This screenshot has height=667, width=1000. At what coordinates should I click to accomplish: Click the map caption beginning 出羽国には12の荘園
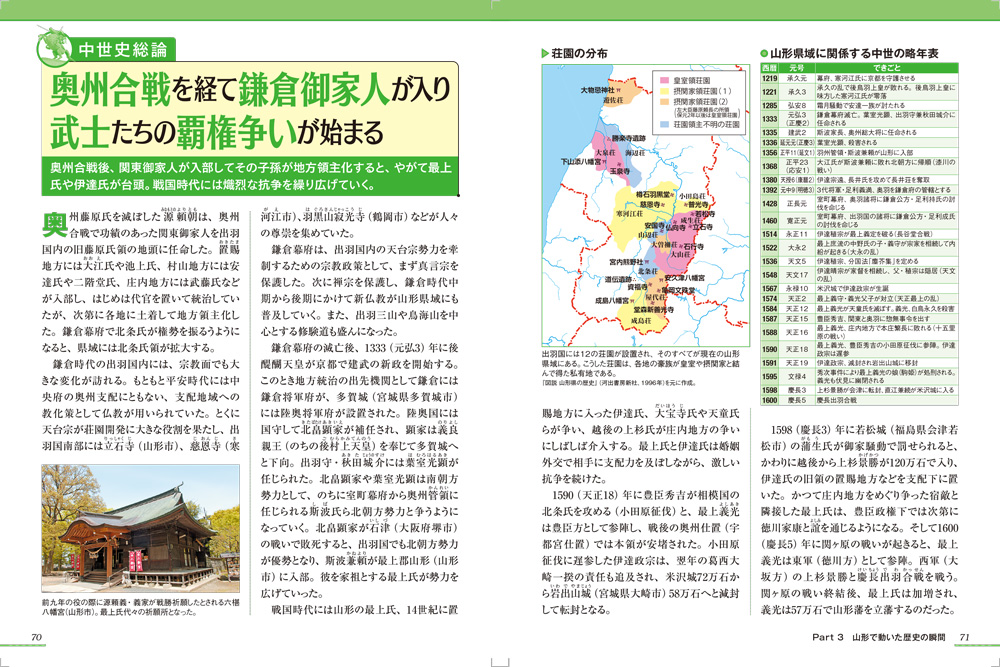point(640,363)
